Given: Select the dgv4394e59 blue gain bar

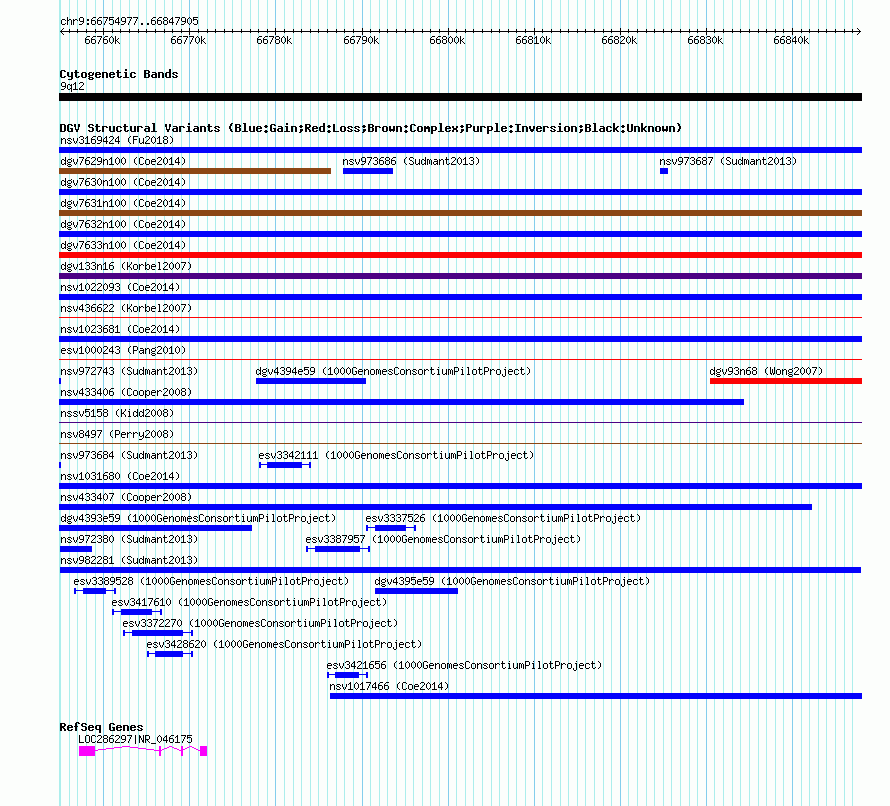Looking at the screenshot, I should click(311, 381).
